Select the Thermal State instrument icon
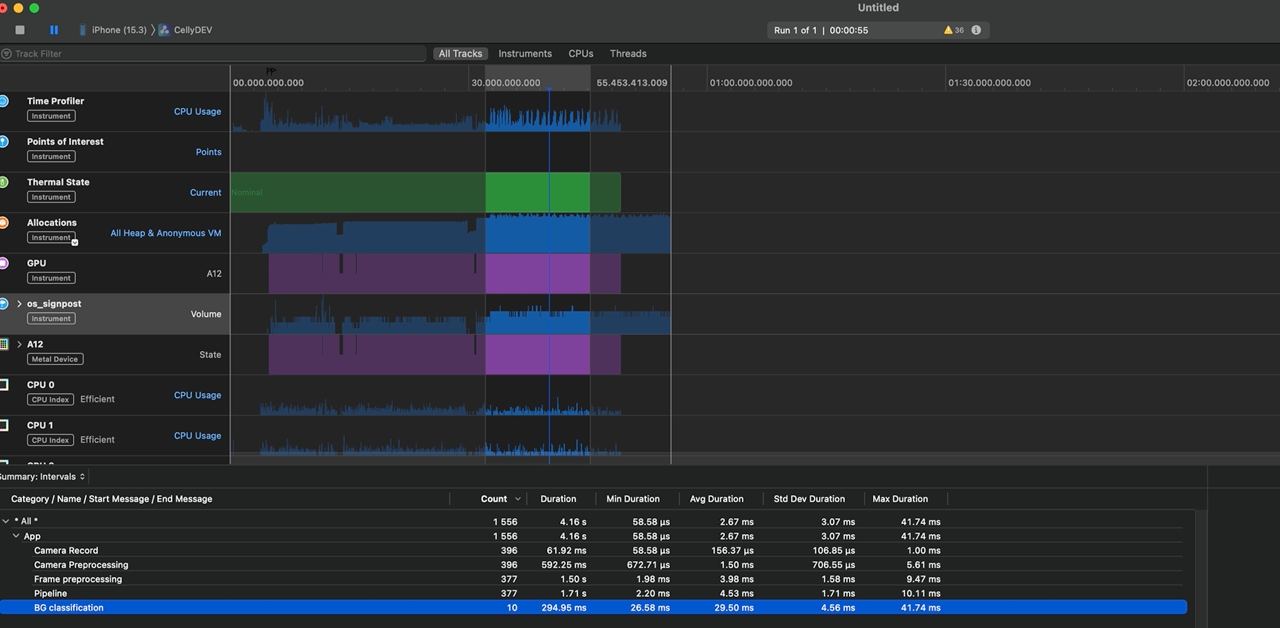Viewport: 1280px width, 628px height. tap(4, 182)
